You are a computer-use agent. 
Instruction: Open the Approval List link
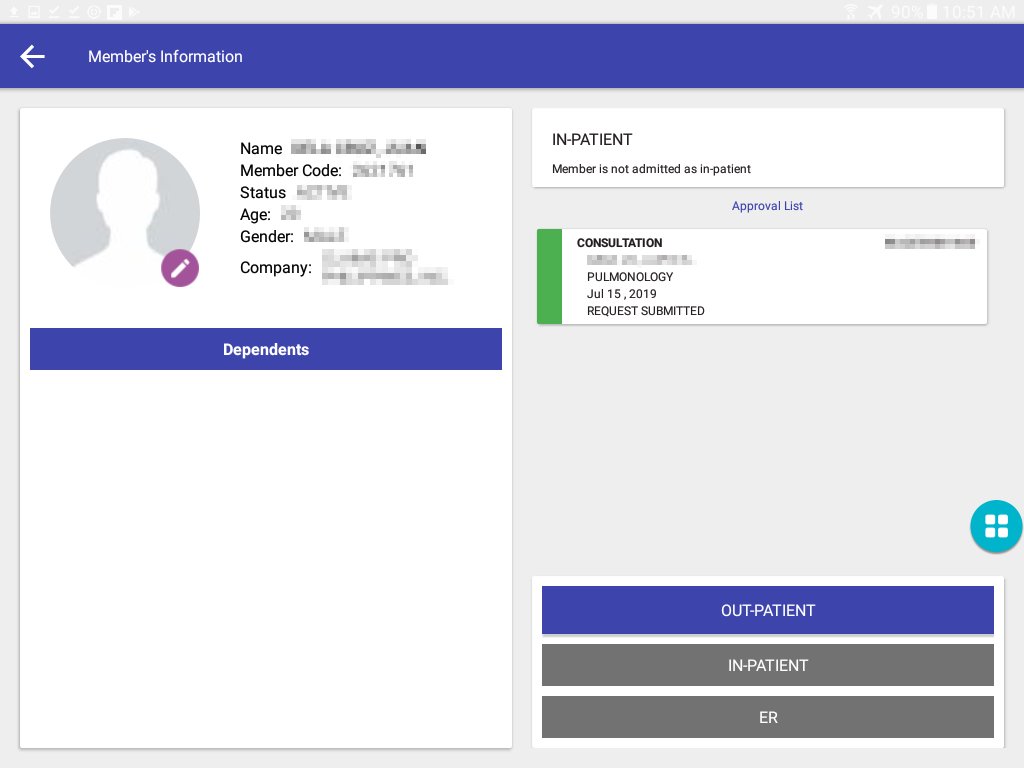tap(767, 206)
